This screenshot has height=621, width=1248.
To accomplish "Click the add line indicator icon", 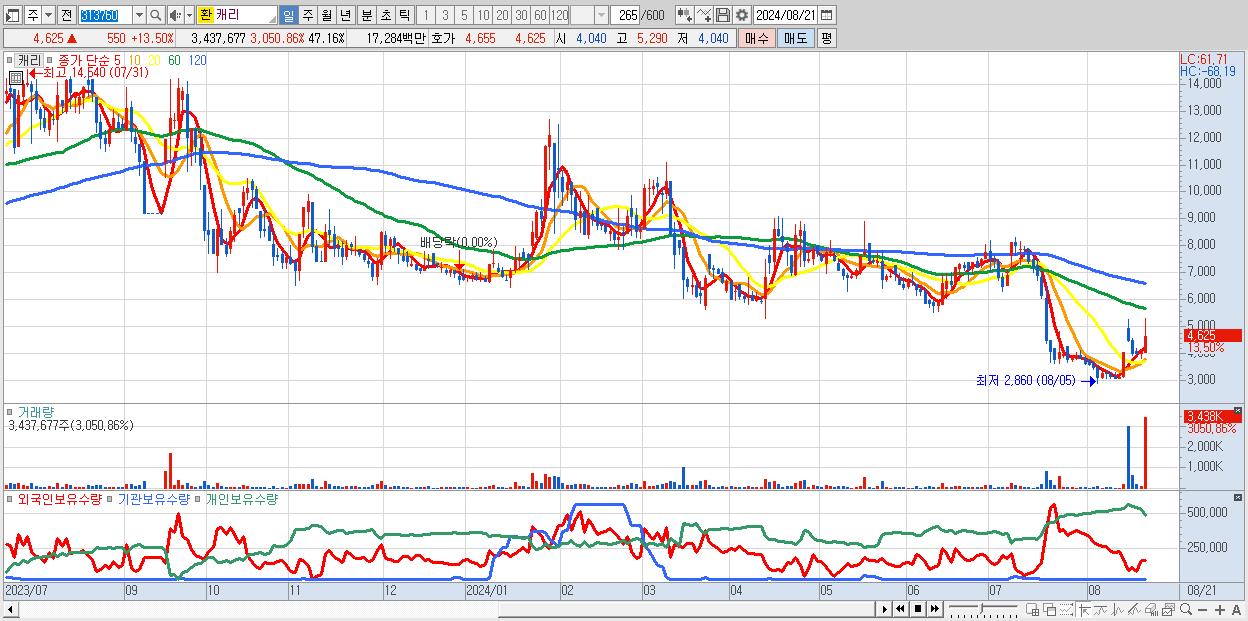I will [704, 15].
